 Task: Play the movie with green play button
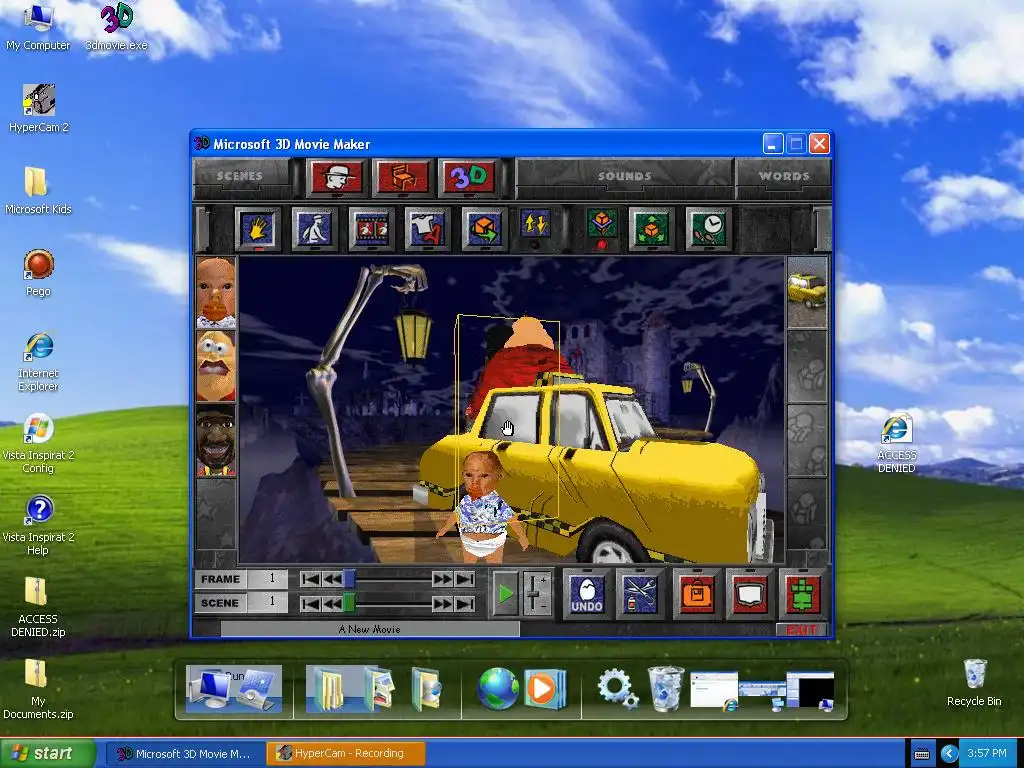505,594
